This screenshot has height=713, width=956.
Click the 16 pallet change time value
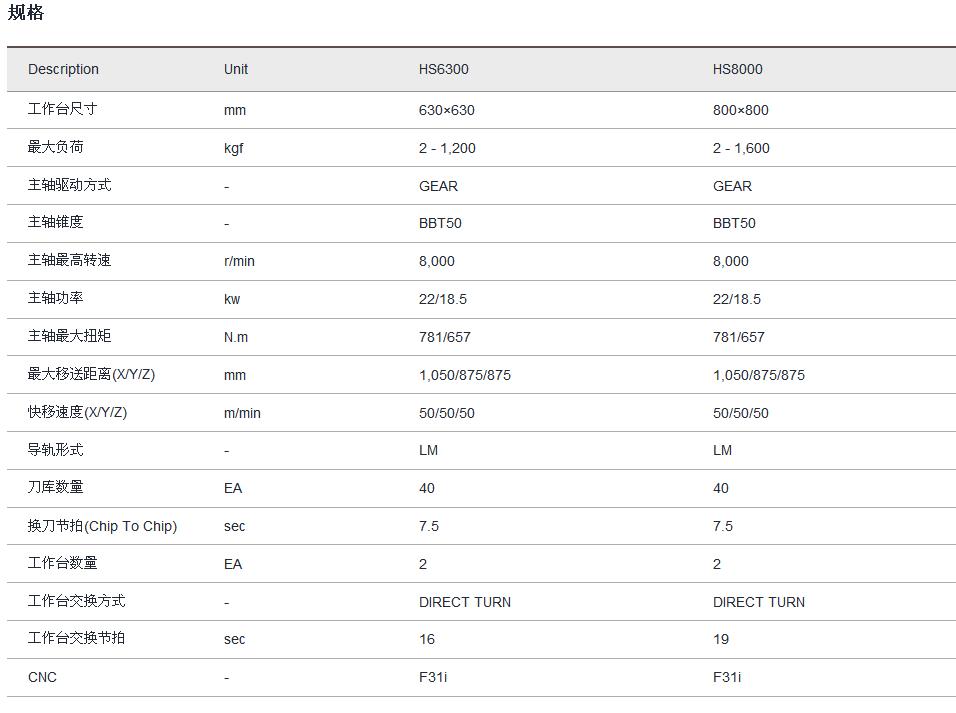427,639
